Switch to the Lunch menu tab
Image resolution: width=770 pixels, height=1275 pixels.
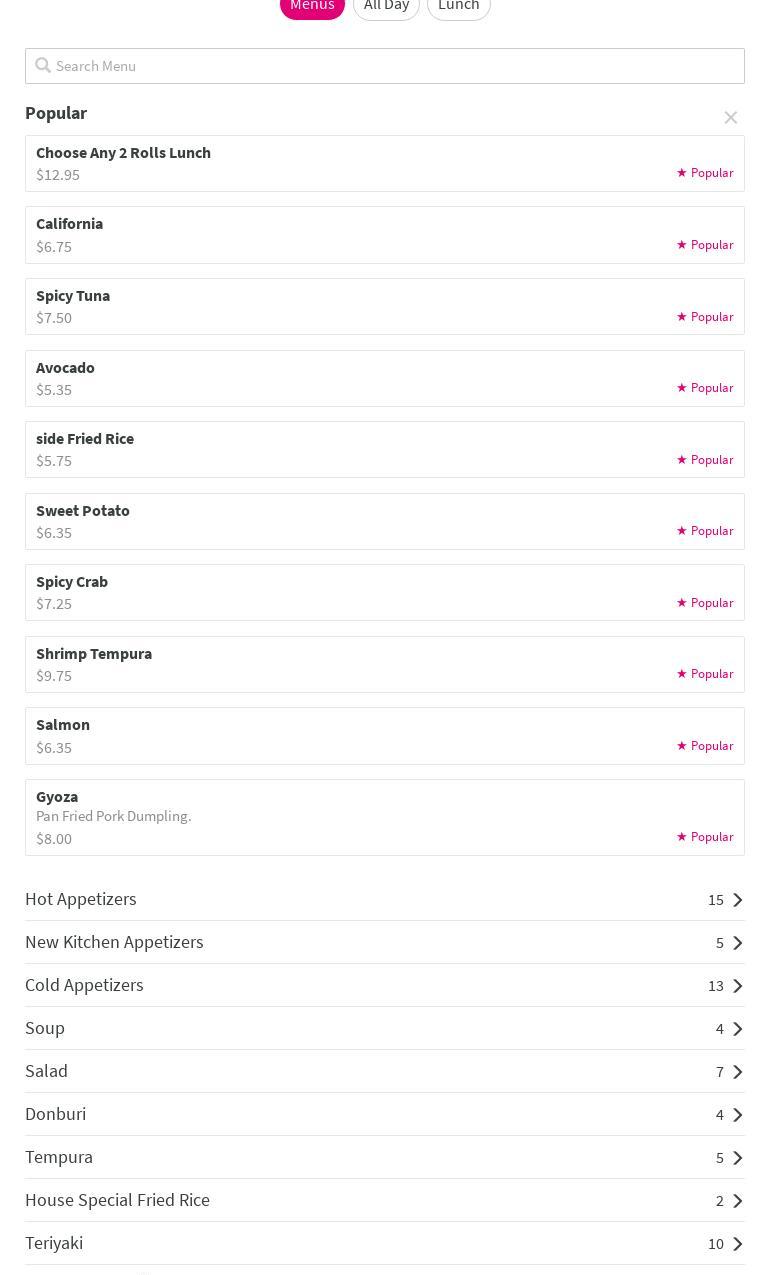point(458,6)
